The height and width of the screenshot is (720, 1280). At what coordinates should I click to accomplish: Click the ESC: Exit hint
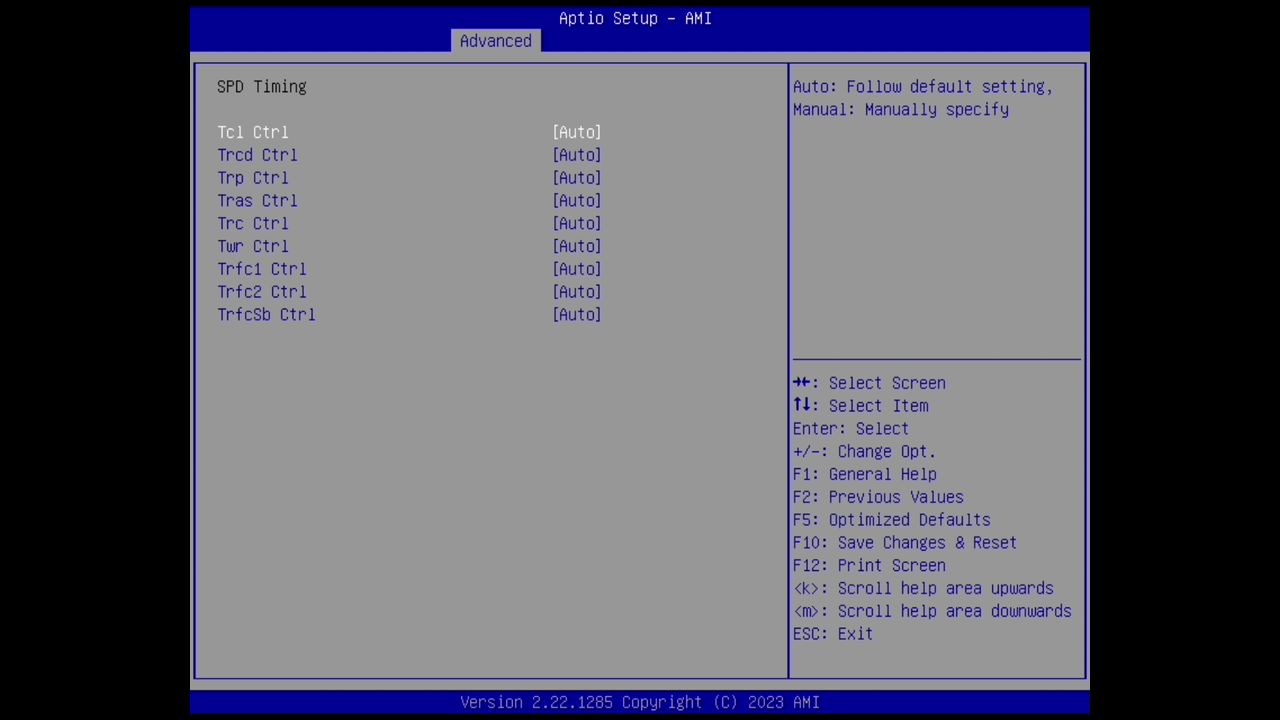click(833, 634)
